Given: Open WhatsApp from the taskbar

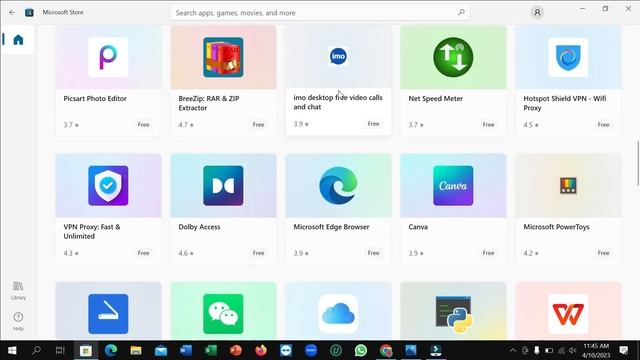Looking at the screenshot, I should pos(361,350).
